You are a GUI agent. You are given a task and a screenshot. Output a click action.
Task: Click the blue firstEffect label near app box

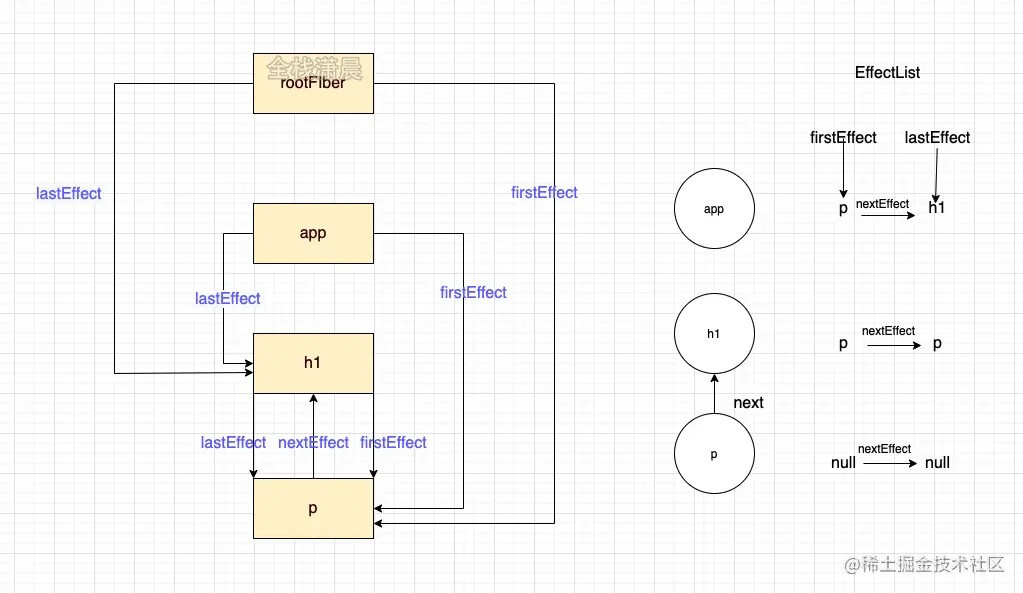click(472, 292)
